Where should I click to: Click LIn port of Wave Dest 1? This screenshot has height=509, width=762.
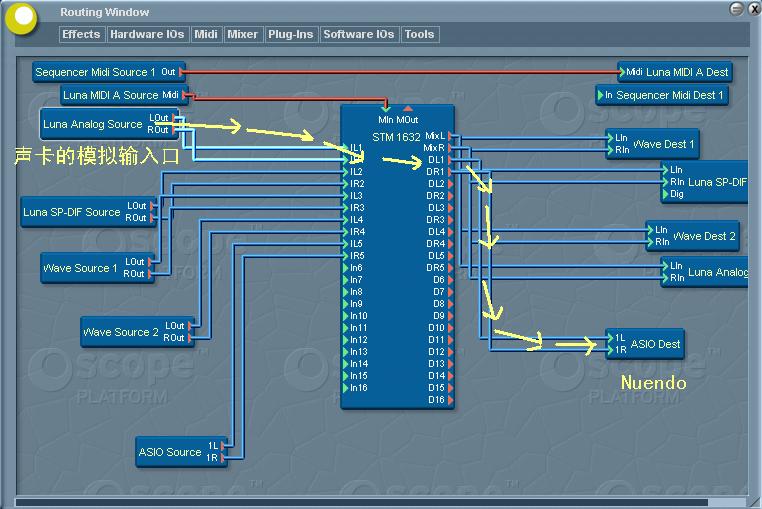(x=610, y=138)
